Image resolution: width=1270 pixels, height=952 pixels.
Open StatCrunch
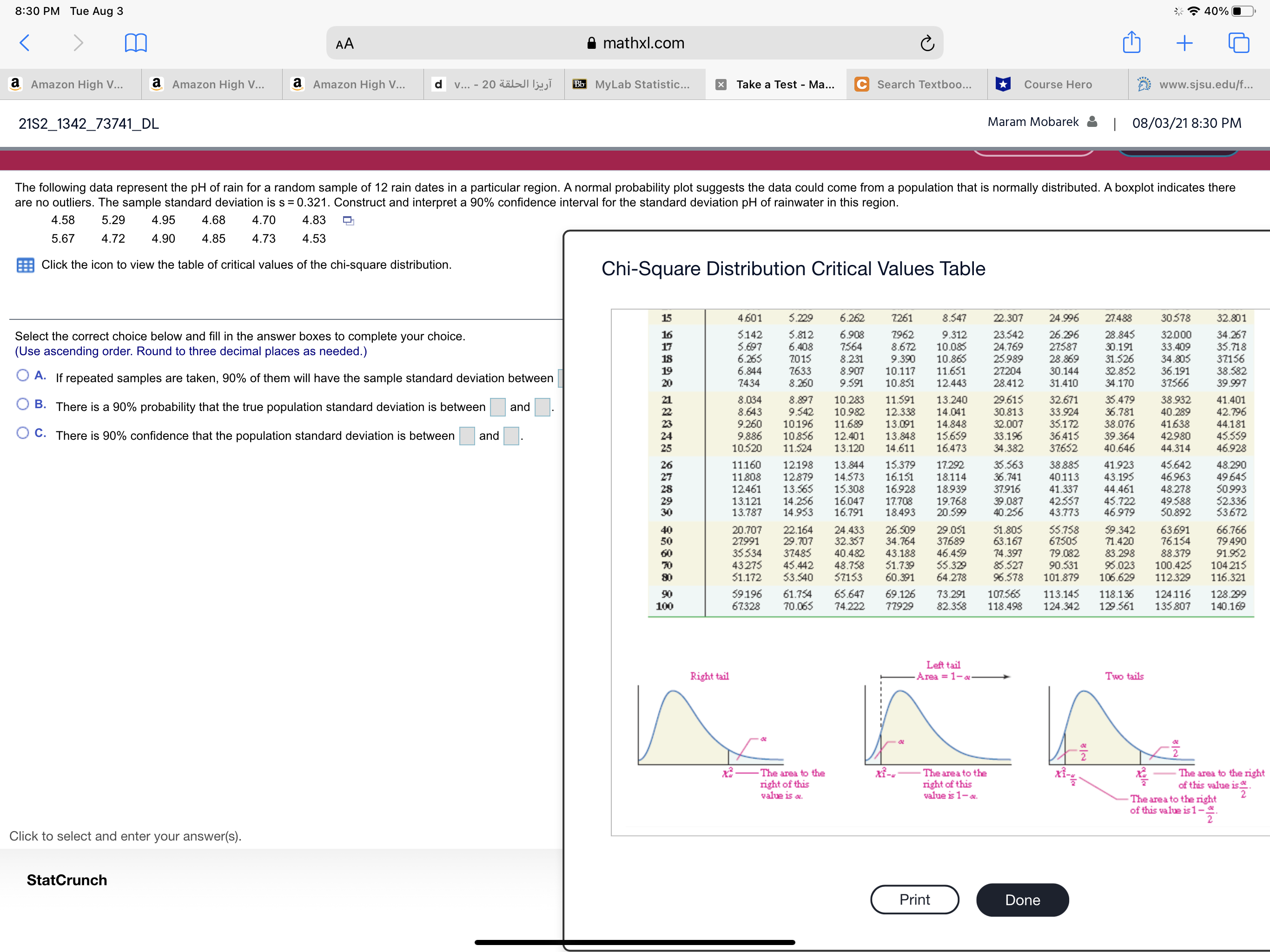point(66,880)
